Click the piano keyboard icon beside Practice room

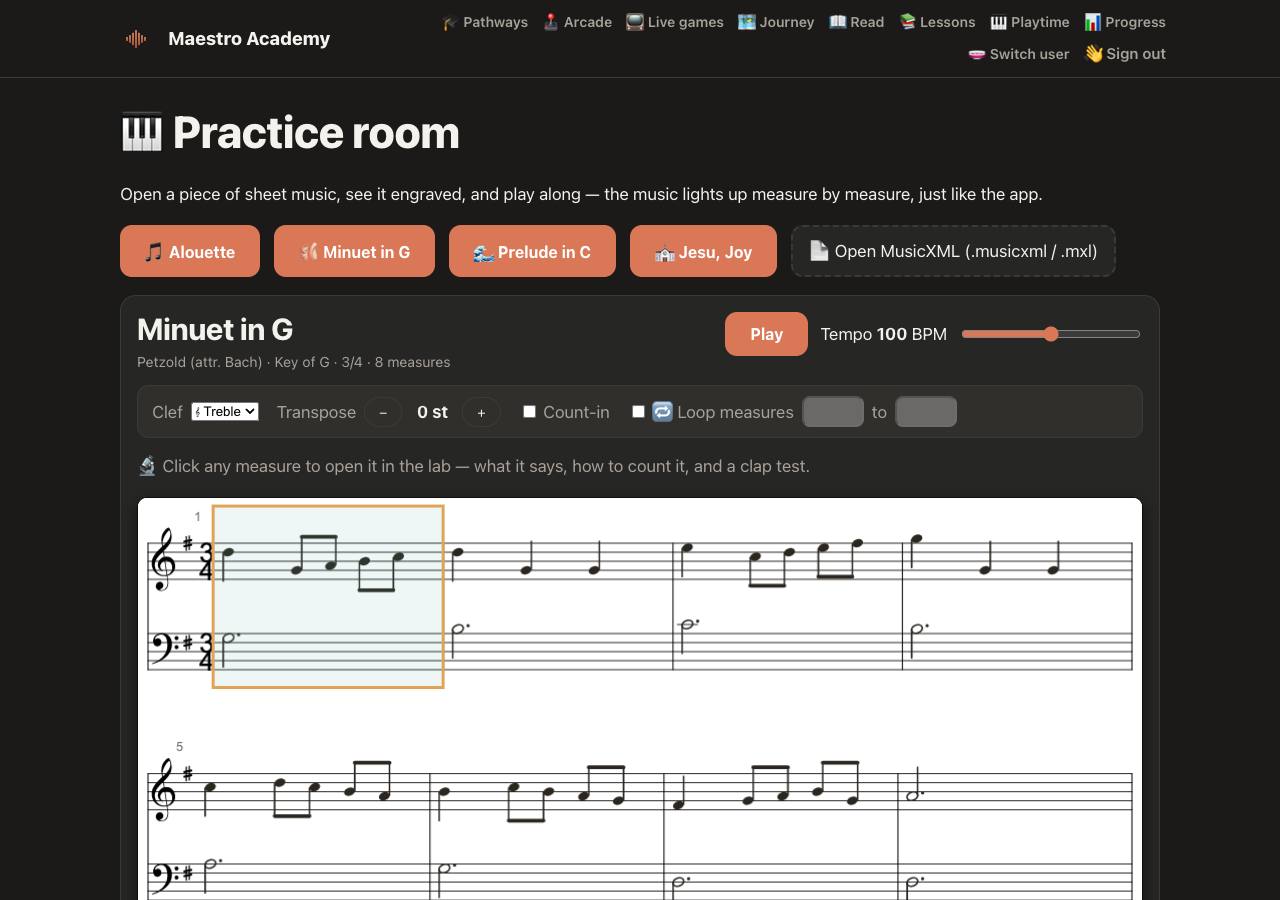pyautogui.click(x=141, y=133)
